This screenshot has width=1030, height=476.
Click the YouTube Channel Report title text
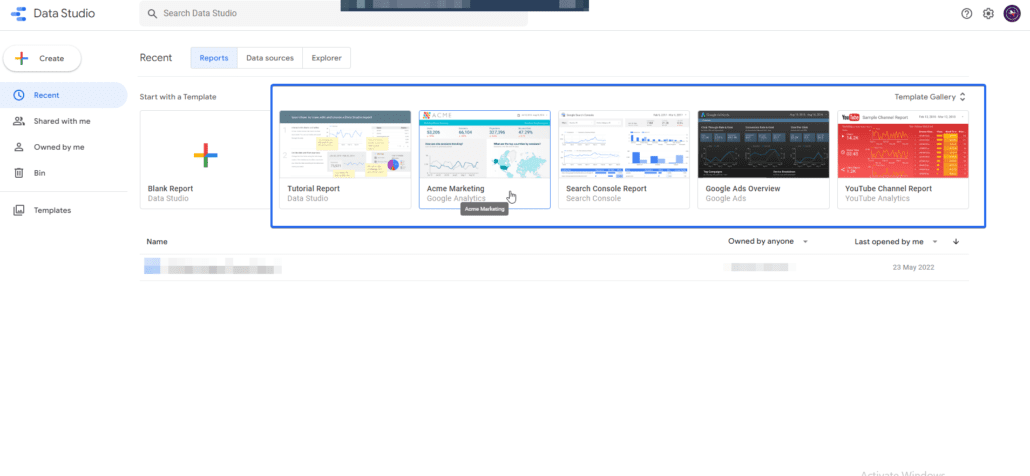[x=888, y=188]
